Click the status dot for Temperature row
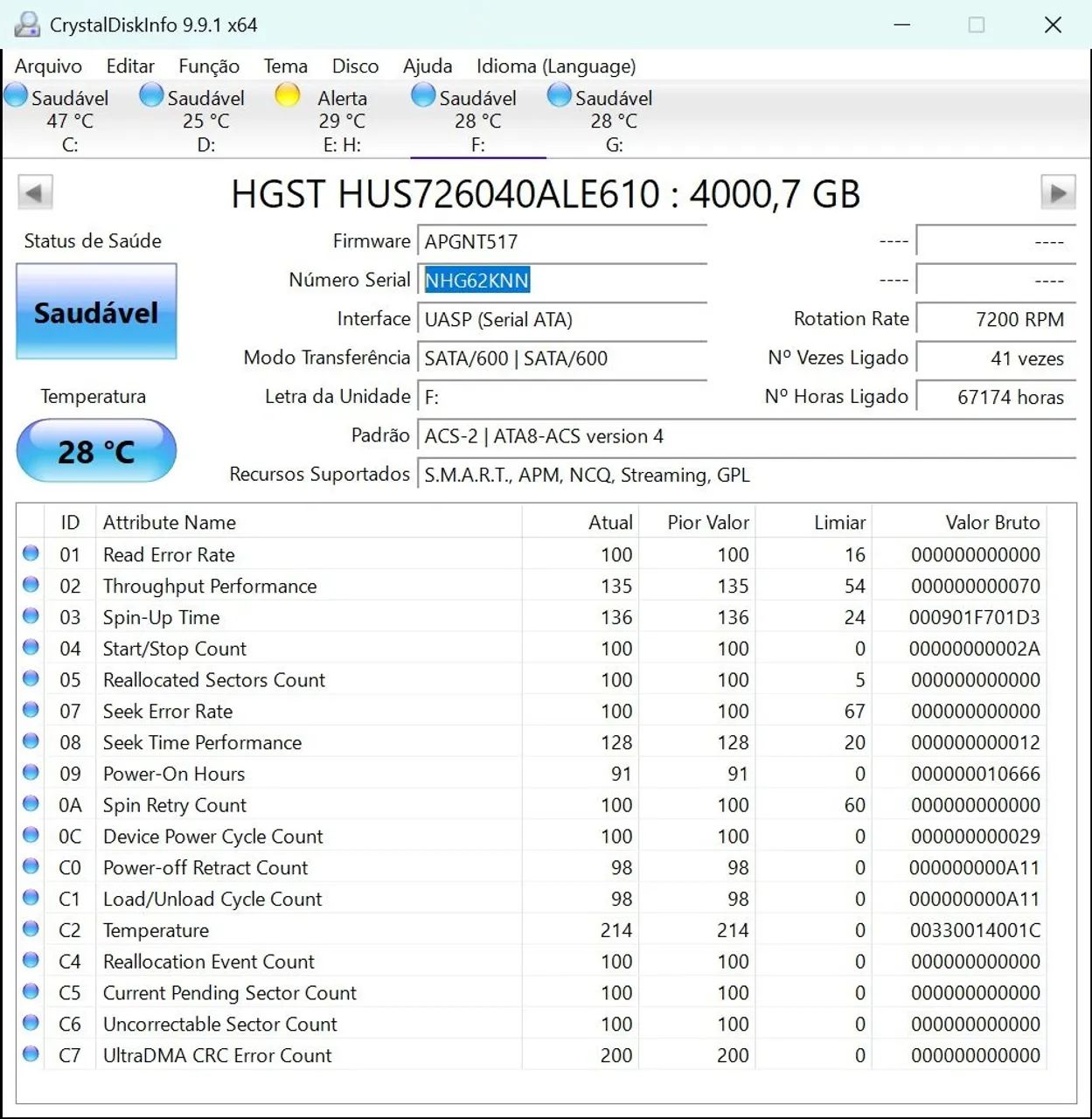 [31, 929]
